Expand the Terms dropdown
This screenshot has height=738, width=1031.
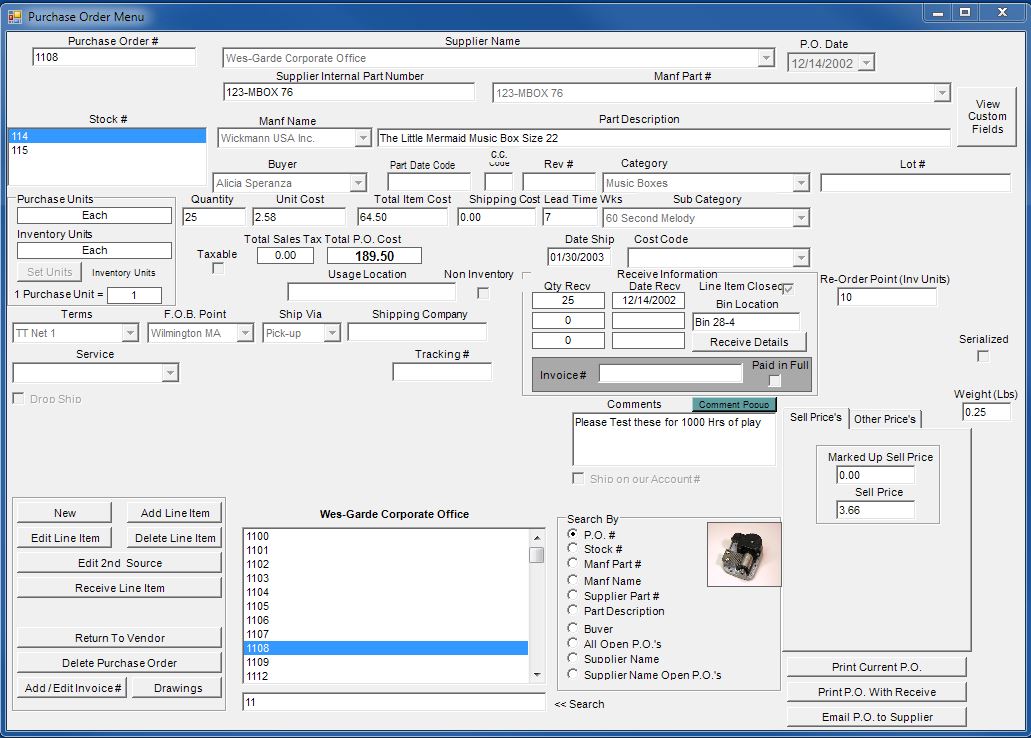coord(130,333)
